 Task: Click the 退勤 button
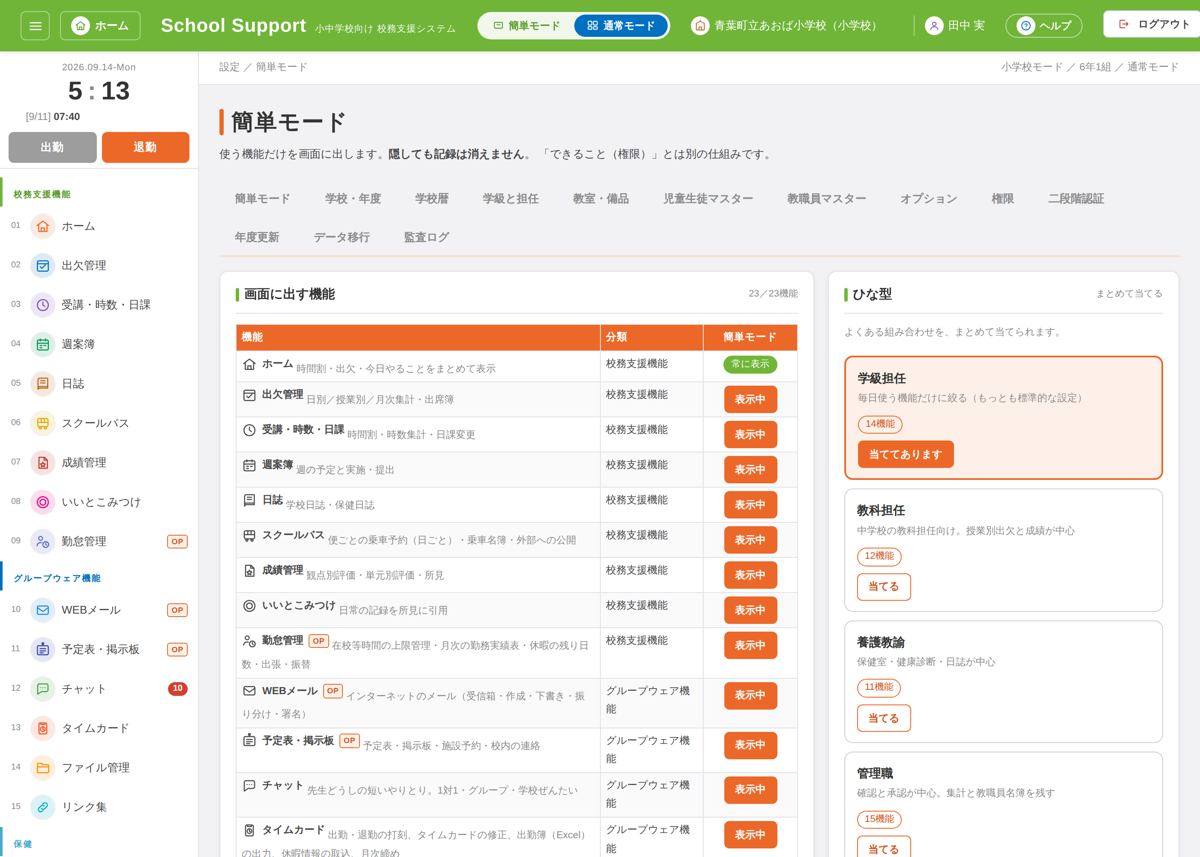[145, 147]
